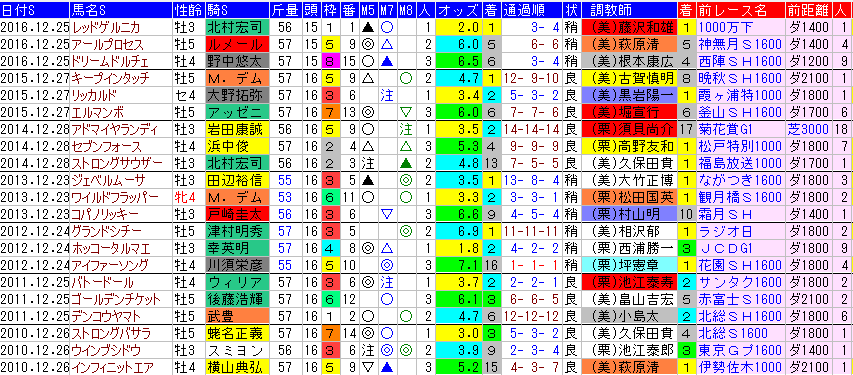
Task: Click jockey cell 野中悠太
Action: [x=238, y=62]
